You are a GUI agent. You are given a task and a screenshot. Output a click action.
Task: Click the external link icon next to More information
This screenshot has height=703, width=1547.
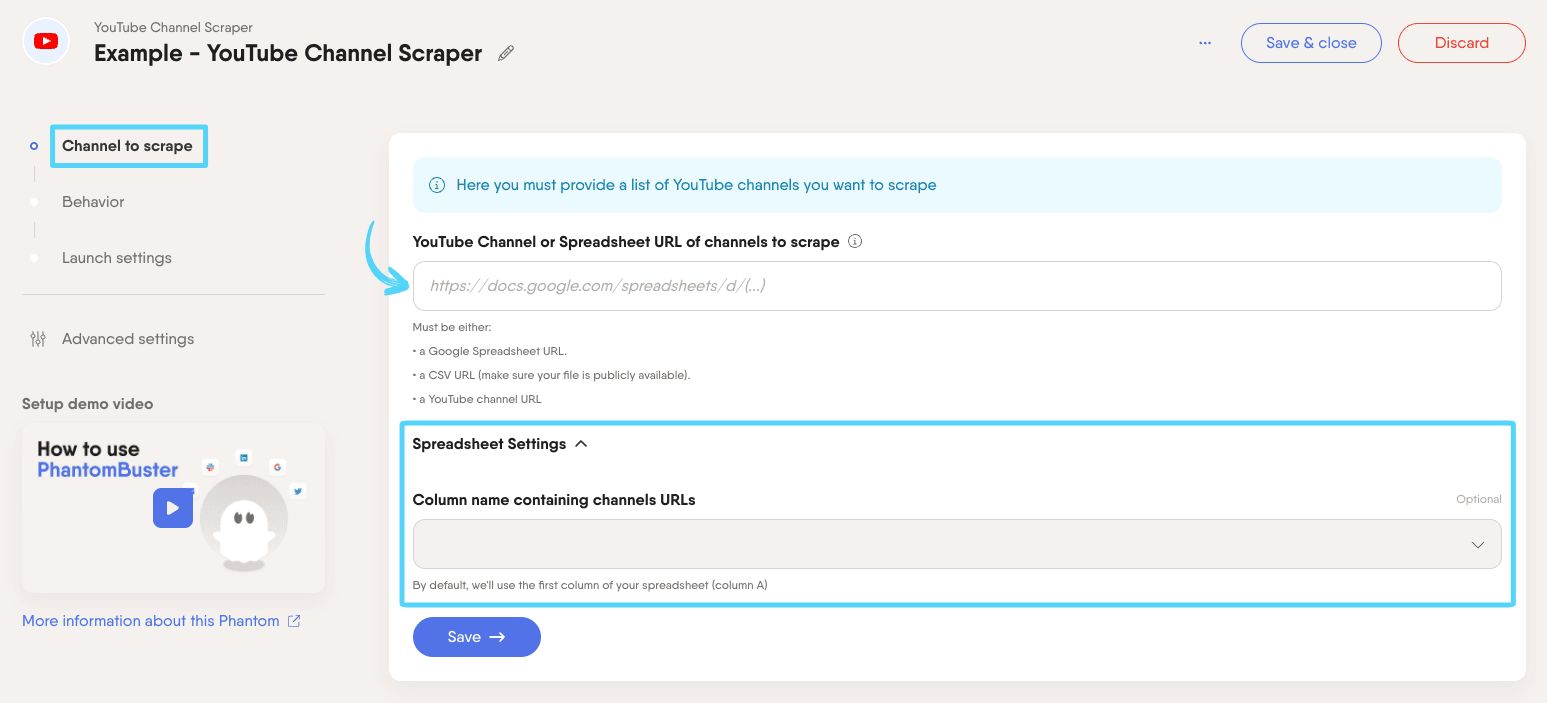[292, 620]
